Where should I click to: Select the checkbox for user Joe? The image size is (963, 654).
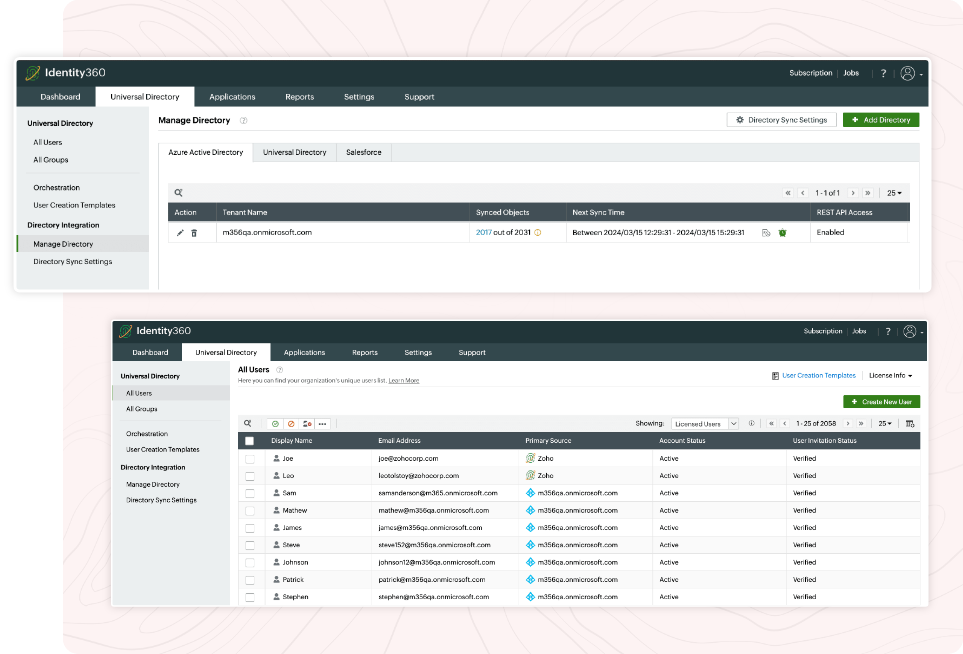pos(249,458)
